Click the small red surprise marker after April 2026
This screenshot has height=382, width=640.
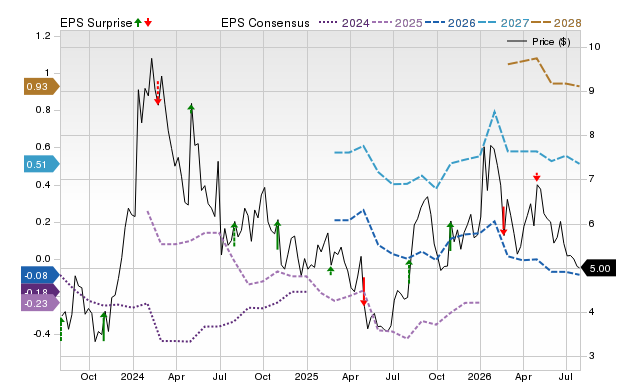click(537, 177)
